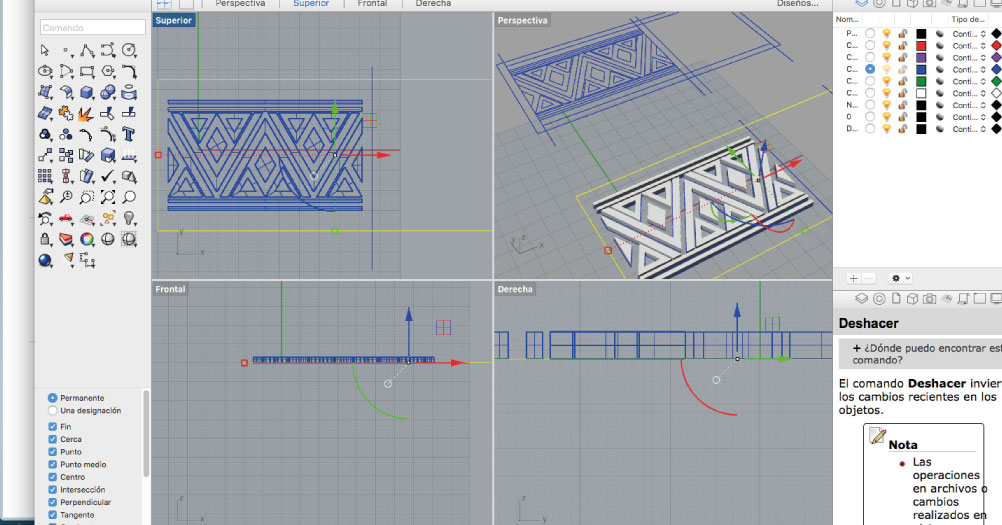Change the green layer color swatch
The width and height of the screenshot is (1002, 525).
click(921, 81)
